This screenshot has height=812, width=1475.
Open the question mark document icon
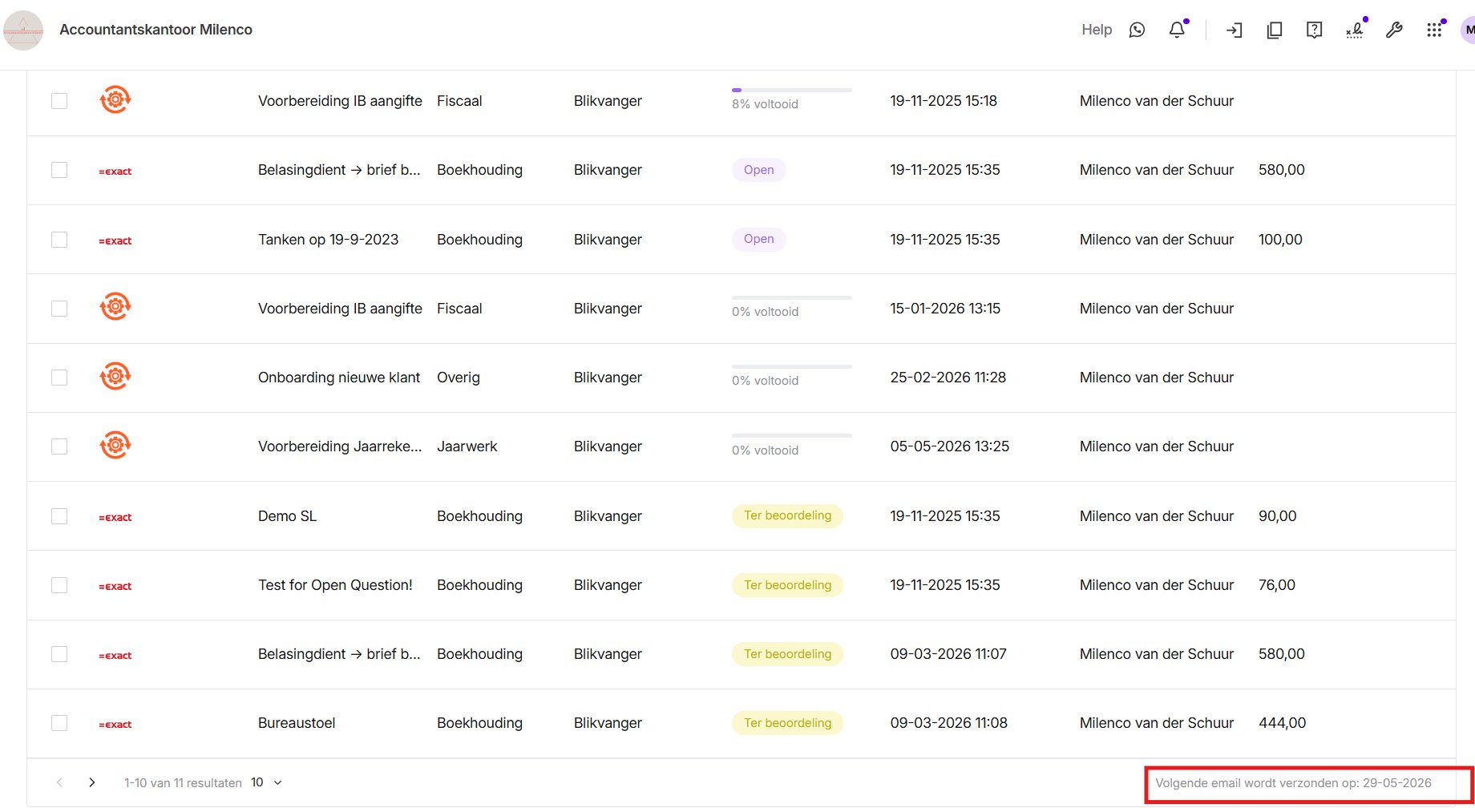[x=1315, y=30]
